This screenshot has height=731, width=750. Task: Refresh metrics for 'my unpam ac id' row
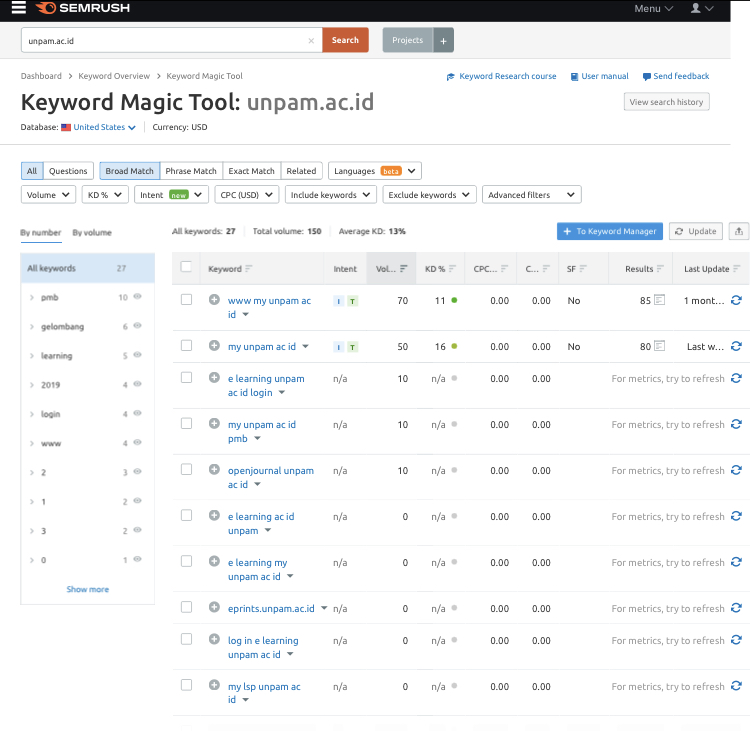pos(736,346)
